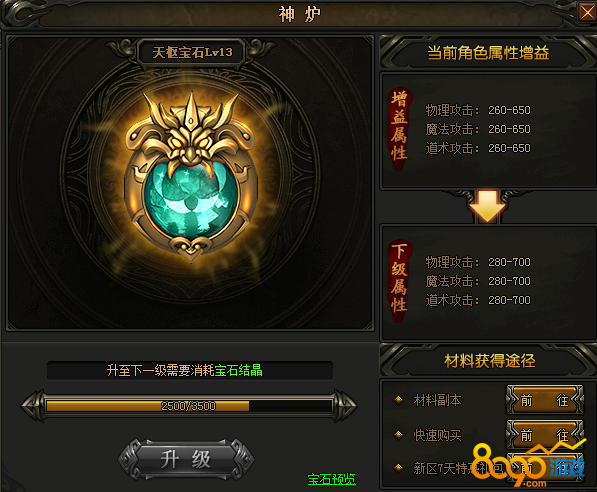Click the diamond bullet beside 快速购买
The height and width of the screenshot is (492, 597).
click(x=398, y=434)
